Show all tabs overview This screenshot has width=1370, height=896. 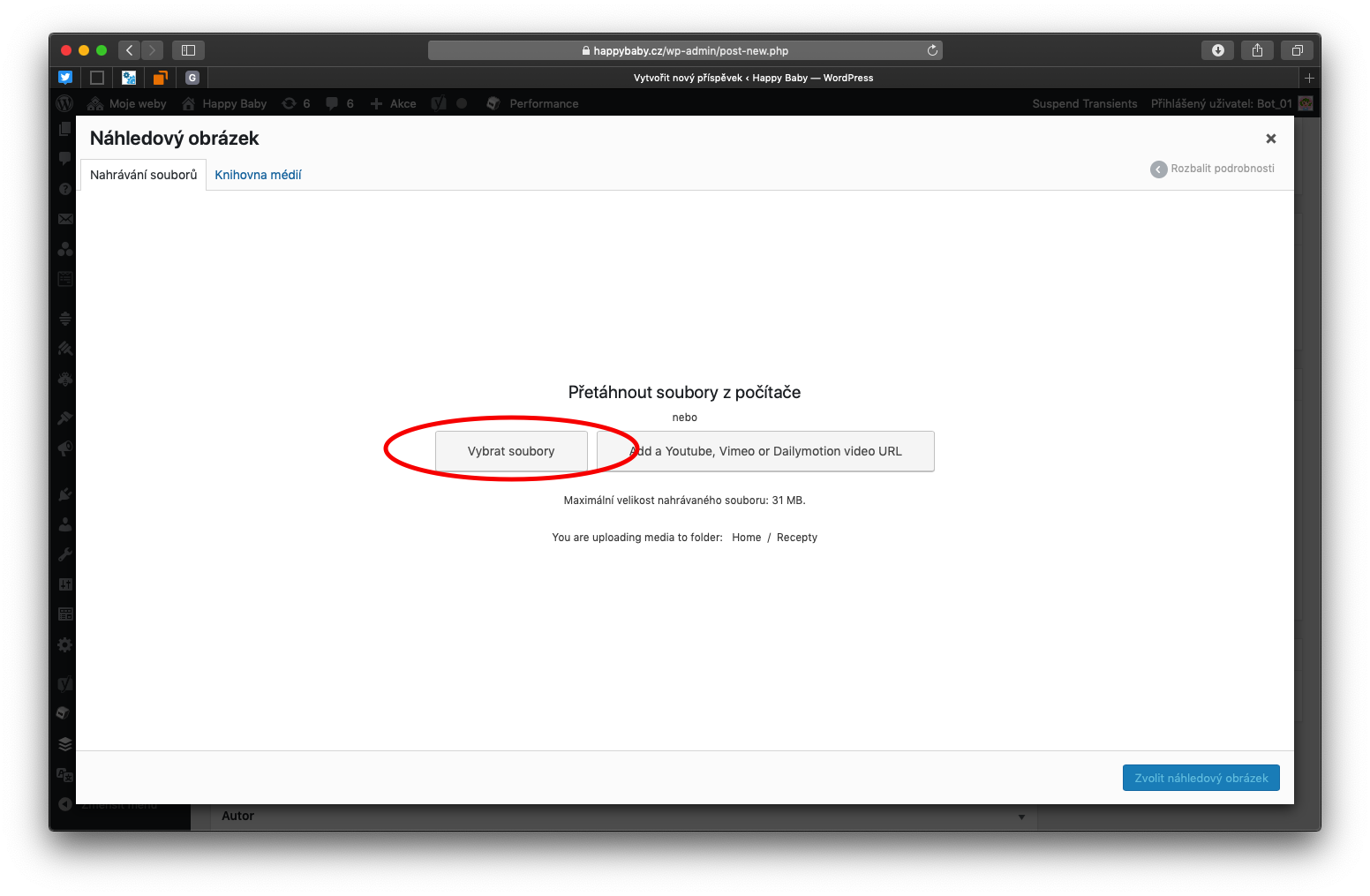click(x=1297, y=50)
